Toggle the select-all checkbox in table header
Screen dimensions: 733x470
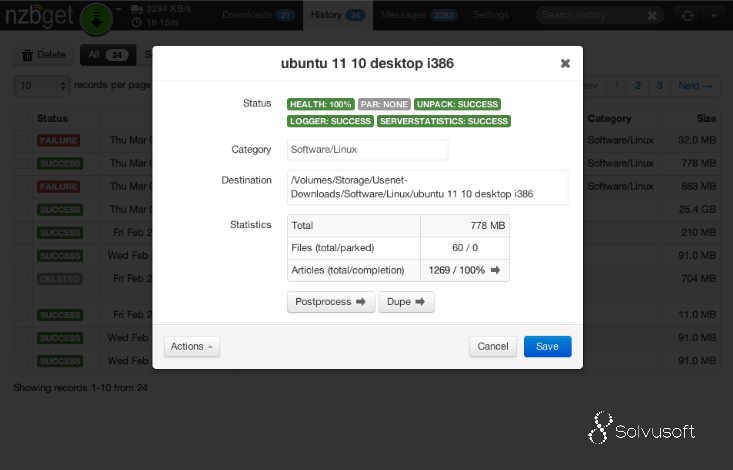click(x=23, y=118)
